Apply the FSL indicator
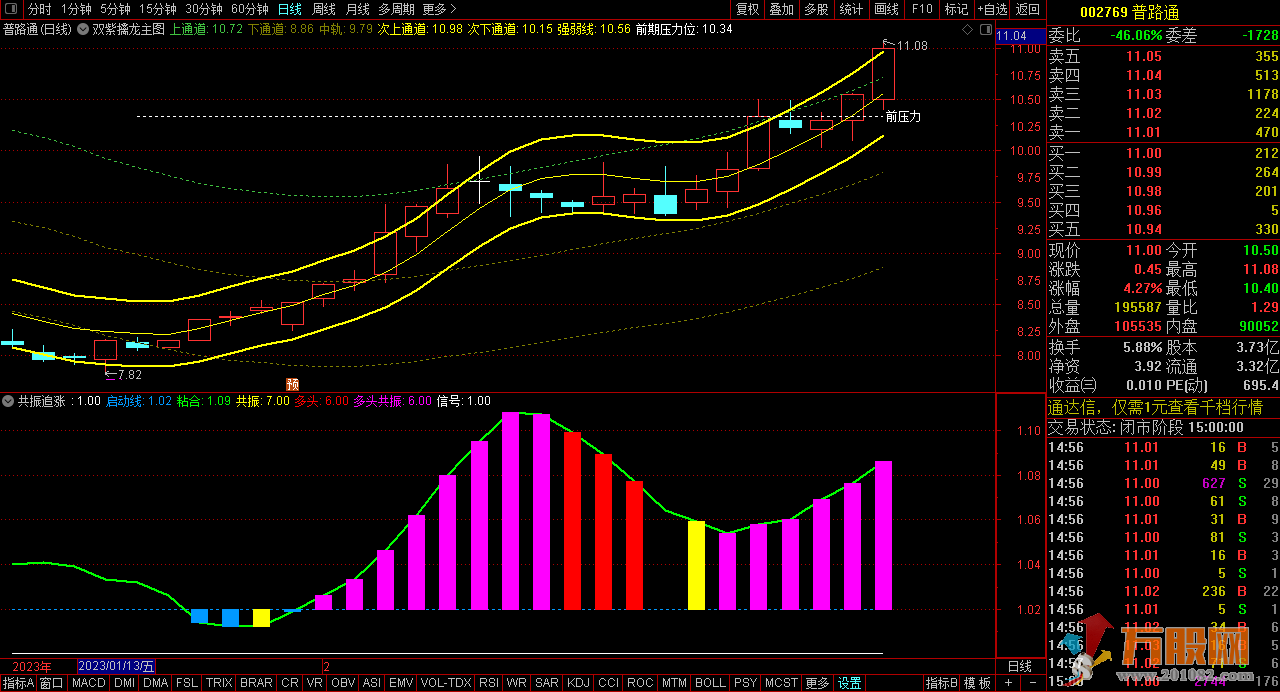 (187, 683)
